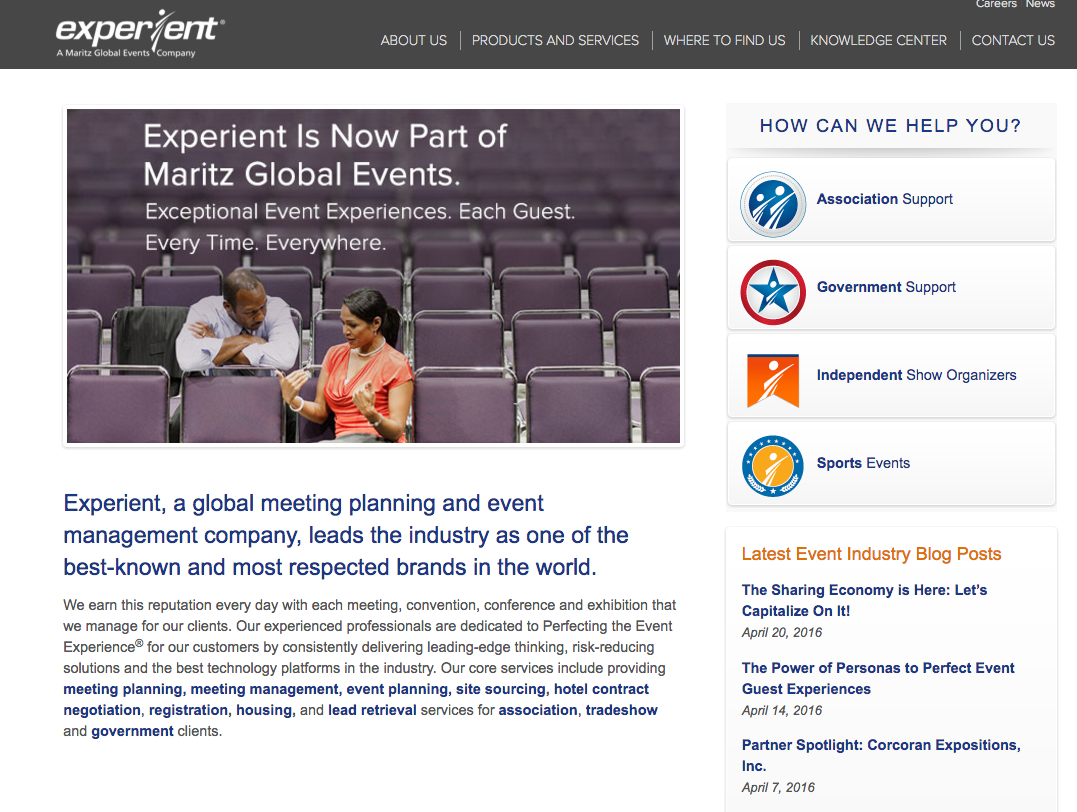1077x812 pixels.
Task: Click the association link in paragraph
Action: click(538, 710)
